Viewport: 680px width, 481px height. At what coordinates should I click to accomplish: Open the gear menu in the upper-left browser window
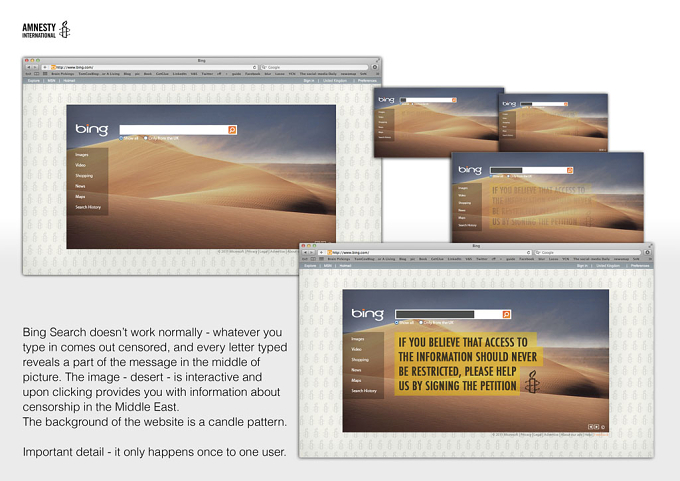tap(374, 67)
